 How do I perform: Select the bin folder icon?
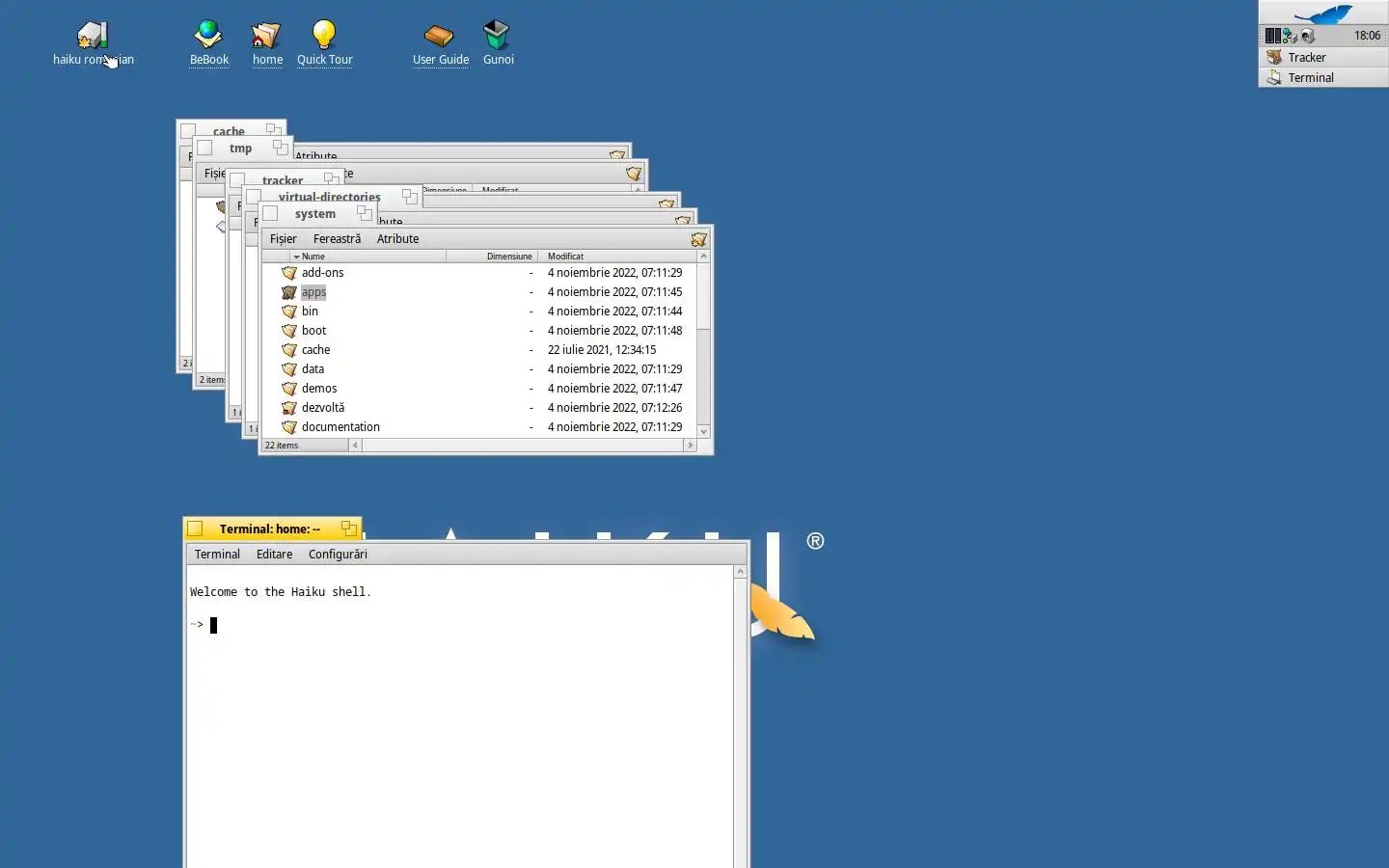288,312
